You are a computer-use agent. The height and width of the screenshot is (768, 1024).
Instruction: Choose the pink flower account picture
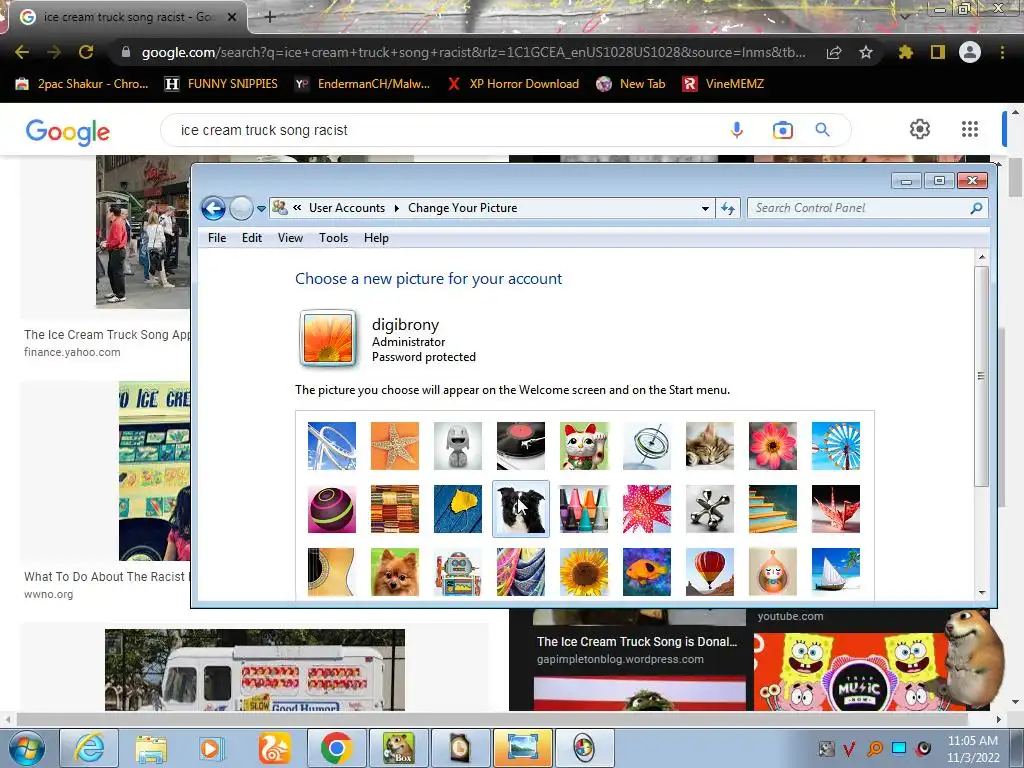click(773, 446)
